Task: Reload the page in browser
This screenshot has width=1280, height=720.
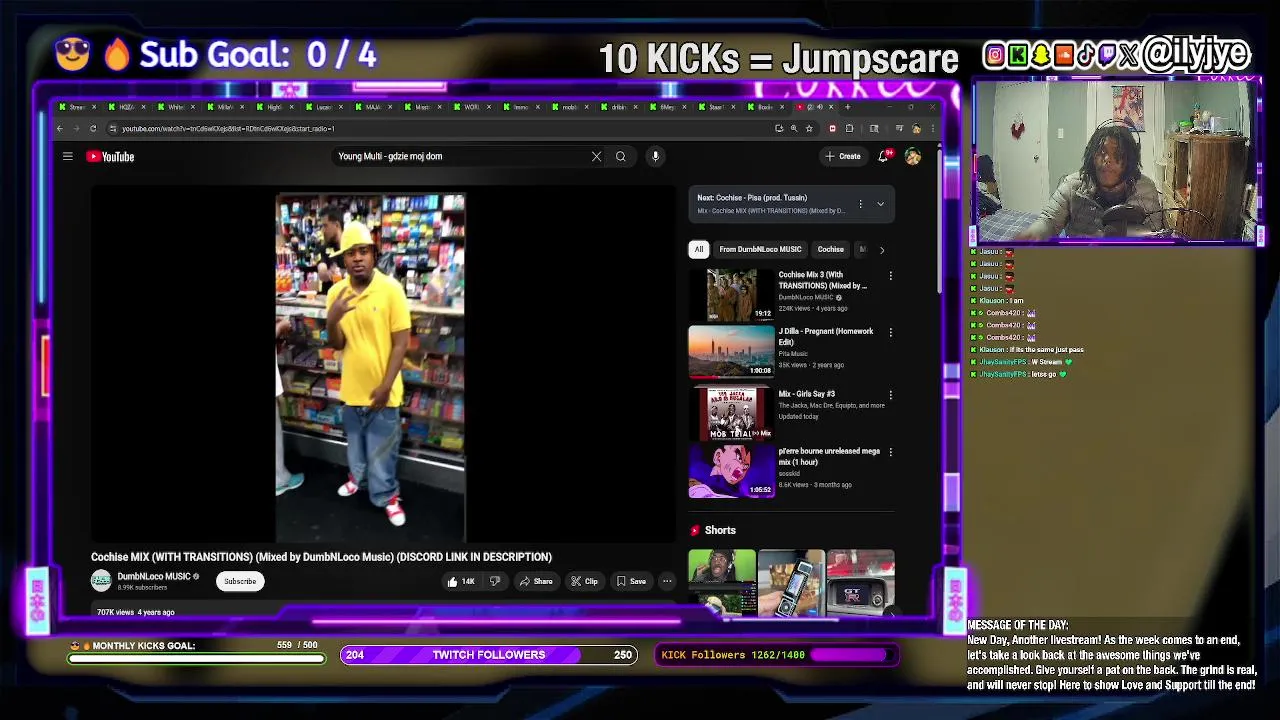Action: tap(93, 128)
